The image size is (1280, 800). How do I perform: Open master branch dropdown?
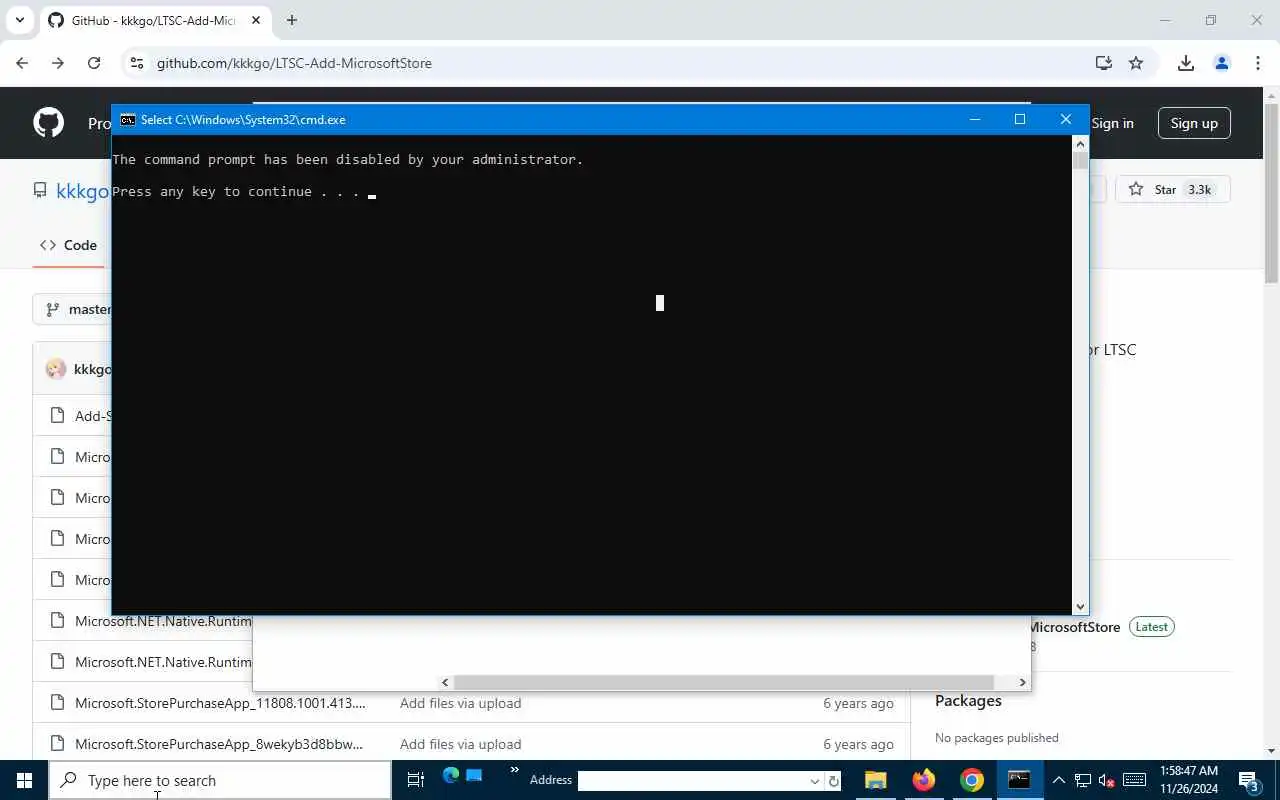click(x=74, y=309)
